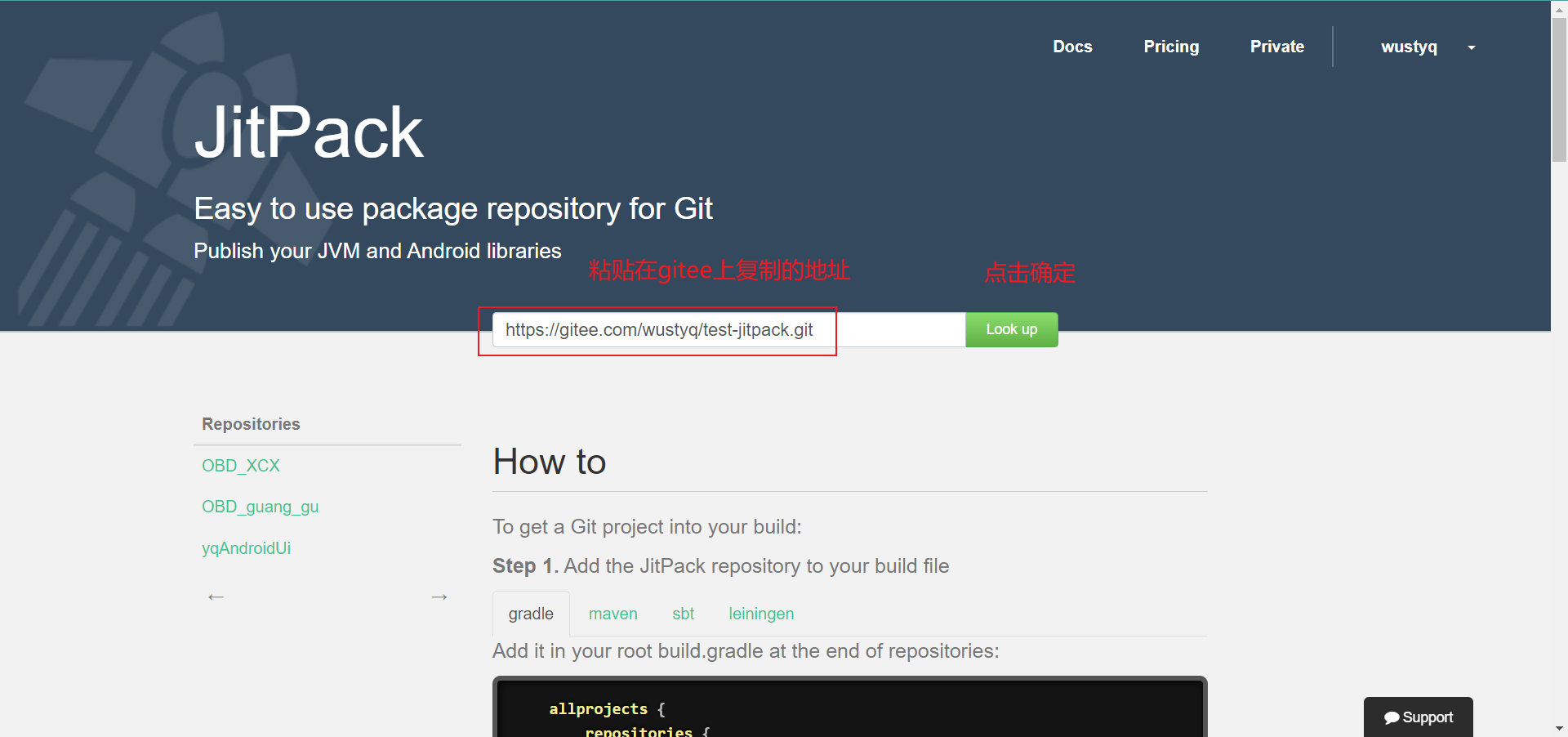Switch to the sbt tab
The width and height of the screenshot is (1568, 737).
[683, 613]
